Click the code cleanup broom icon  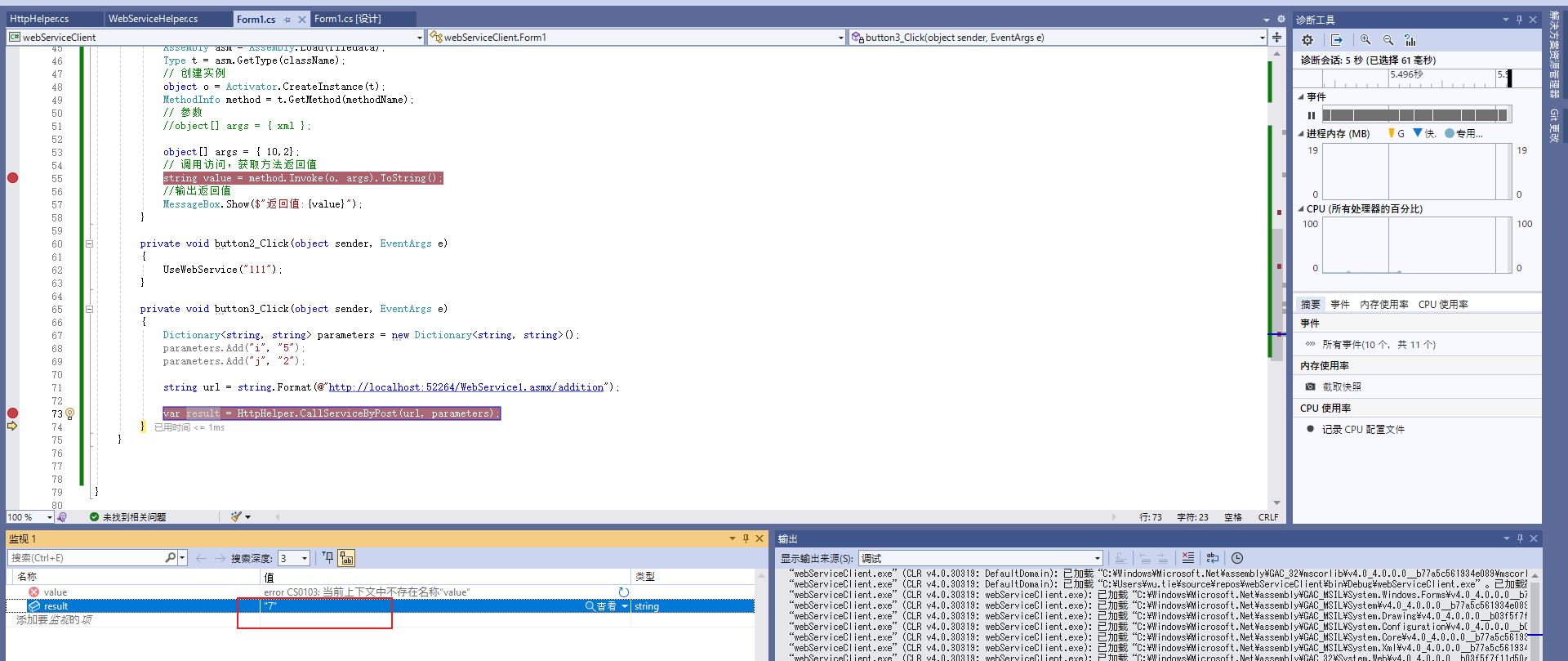[236, 516]
